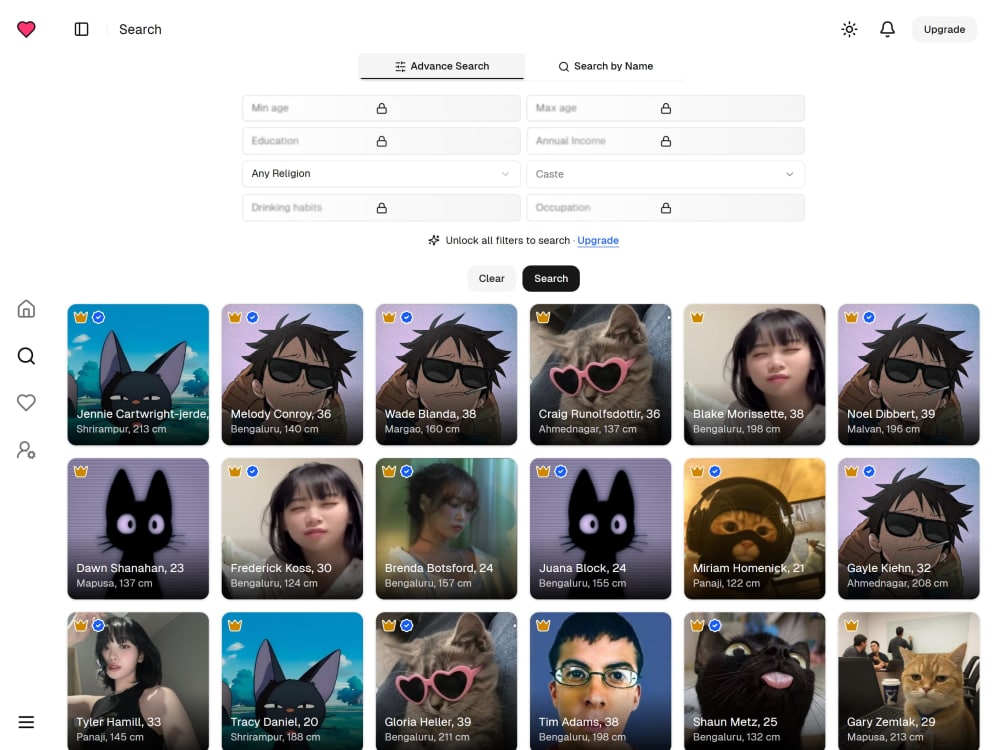Click crown icon on Blake Morissette card
The width and height of the screenshot is (1000, 750).
pos(697,317)
